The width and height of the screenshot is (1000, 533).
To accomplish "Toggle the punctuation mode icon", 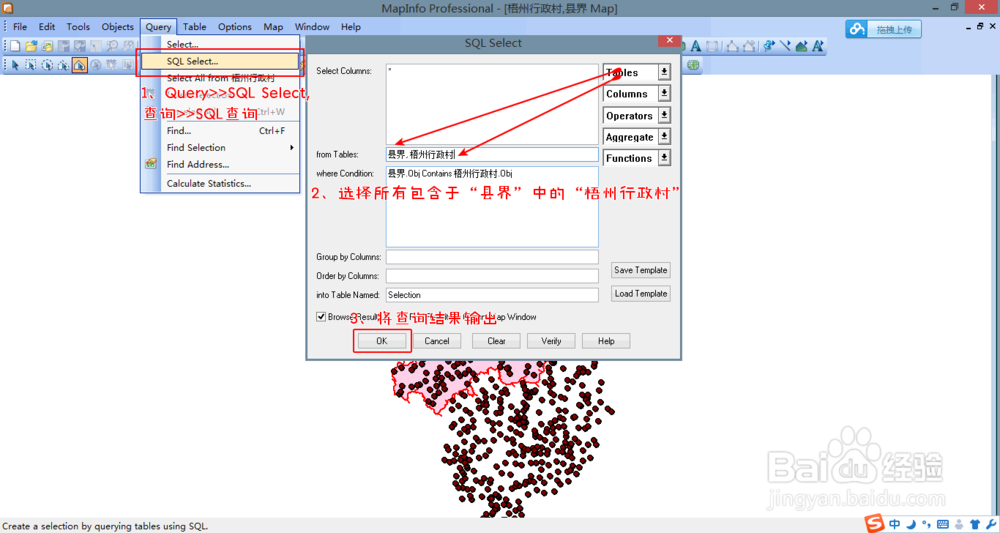I will point(927,524).
